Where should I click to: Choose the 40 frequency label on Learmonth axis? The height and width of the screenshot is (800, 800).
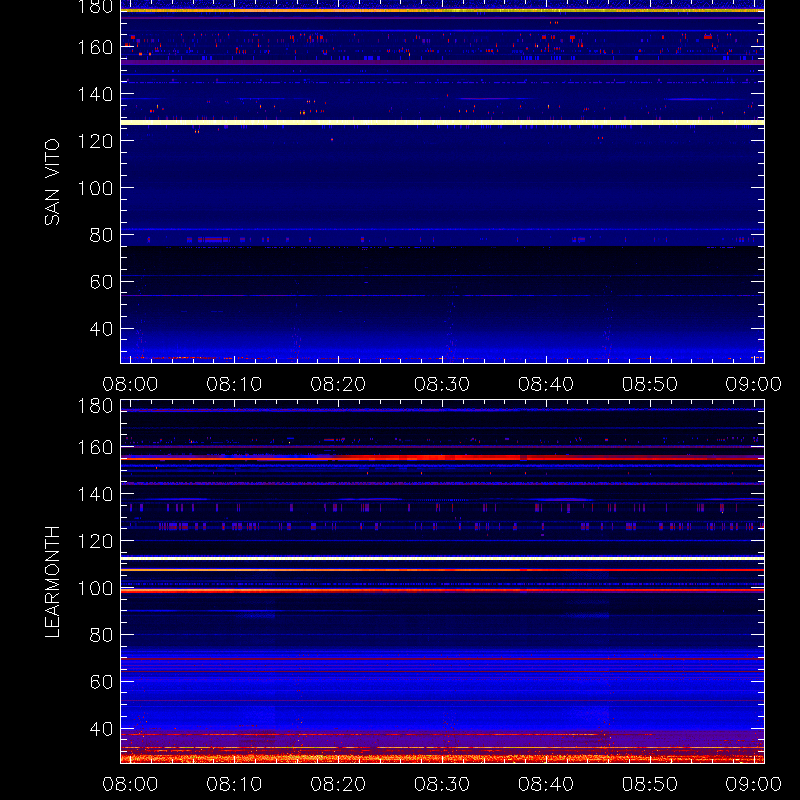pos(101,729)
